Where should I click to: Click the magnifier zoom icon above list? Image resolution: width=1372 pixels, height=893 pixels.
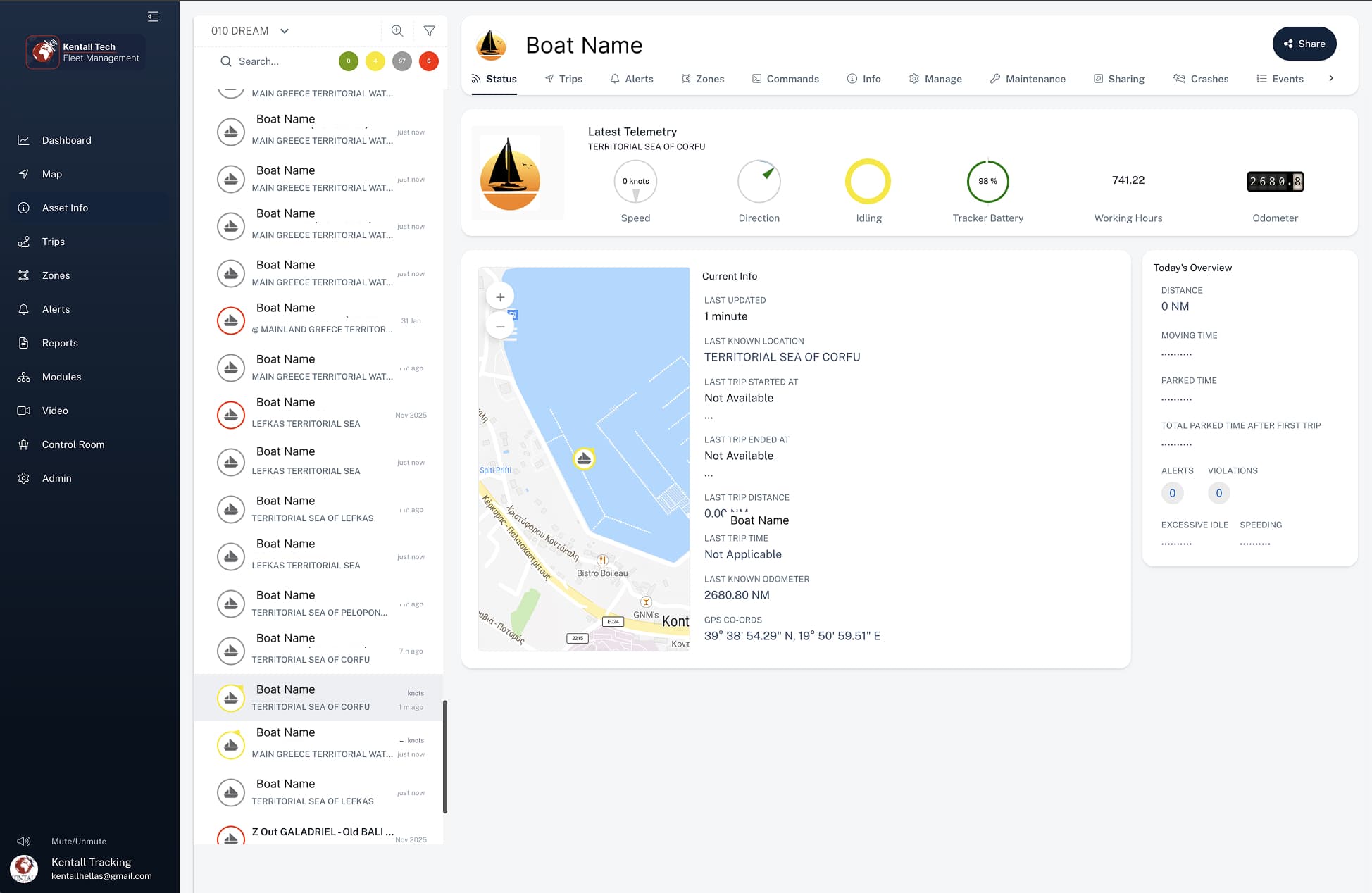click(397, 31)
